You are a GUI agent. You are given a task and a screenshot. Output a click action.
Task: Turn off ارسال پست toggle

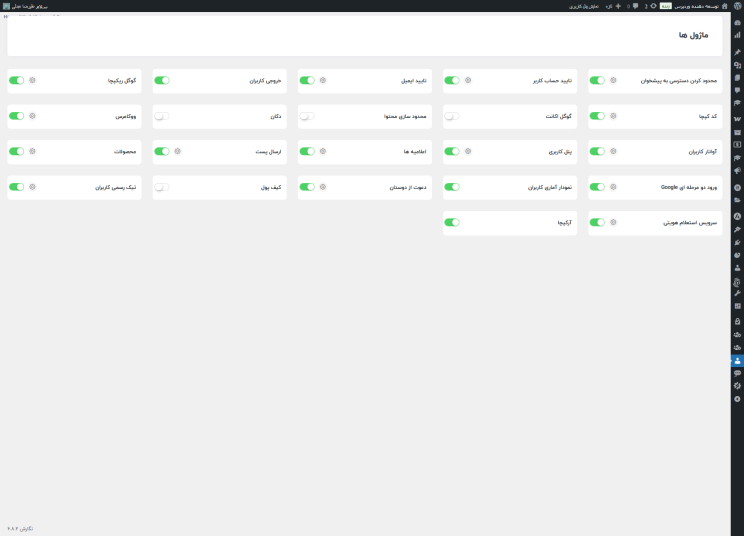(162, 151)
